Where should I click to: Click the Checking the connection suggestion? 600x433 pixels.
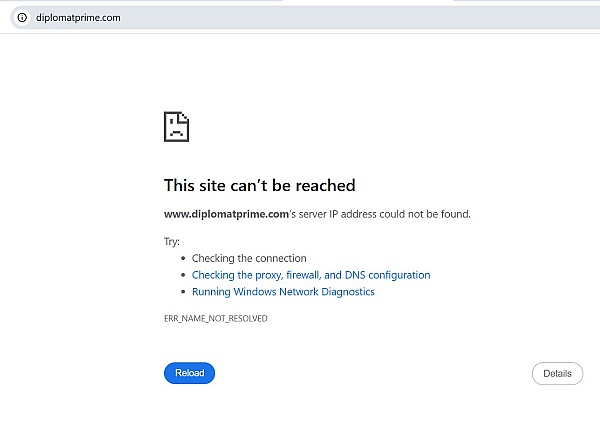coord(249,258)
